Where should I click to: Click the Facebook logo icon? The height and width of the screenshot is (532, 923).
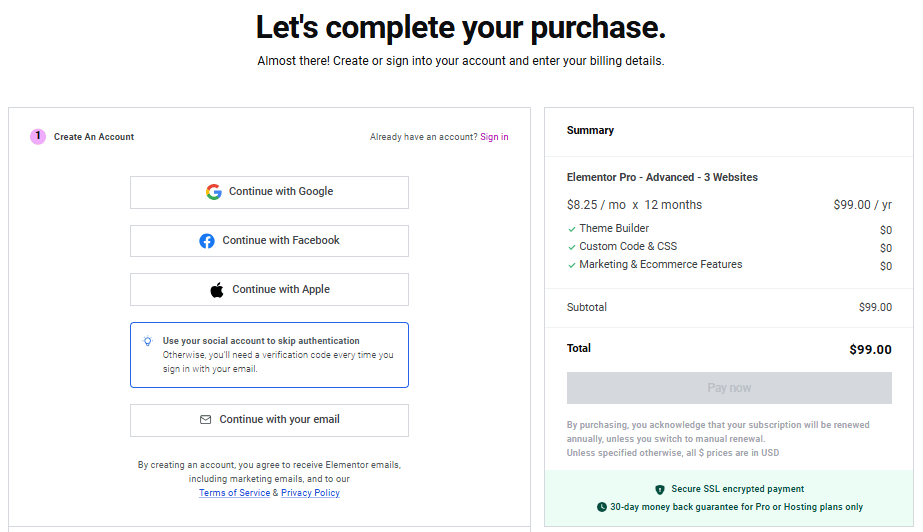click(x=207, y=241)
